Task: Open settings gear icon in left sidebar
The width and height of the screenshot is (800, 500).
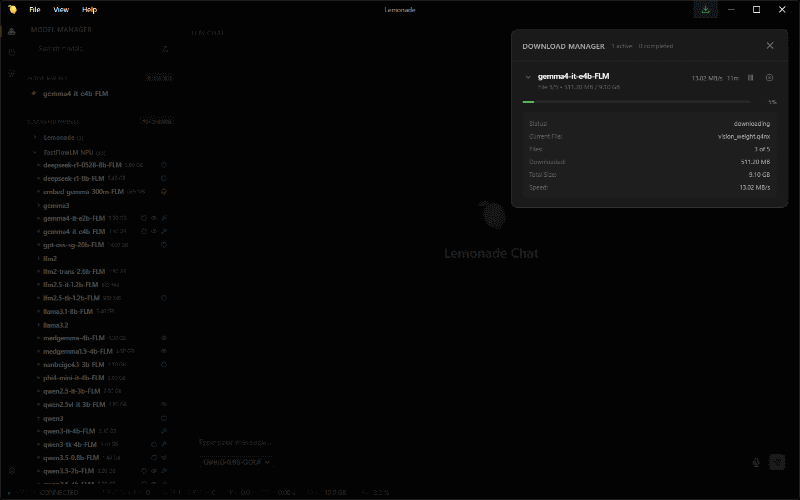Action: [12, 470]
